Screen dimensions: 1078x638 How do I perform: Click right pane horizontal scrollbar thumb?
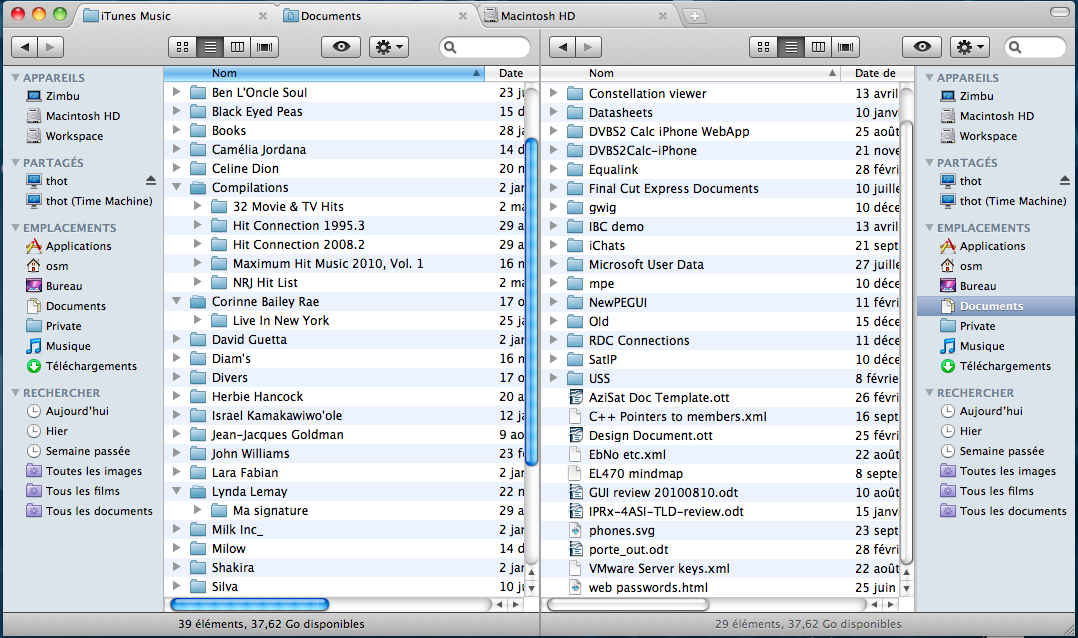point(627,604)
